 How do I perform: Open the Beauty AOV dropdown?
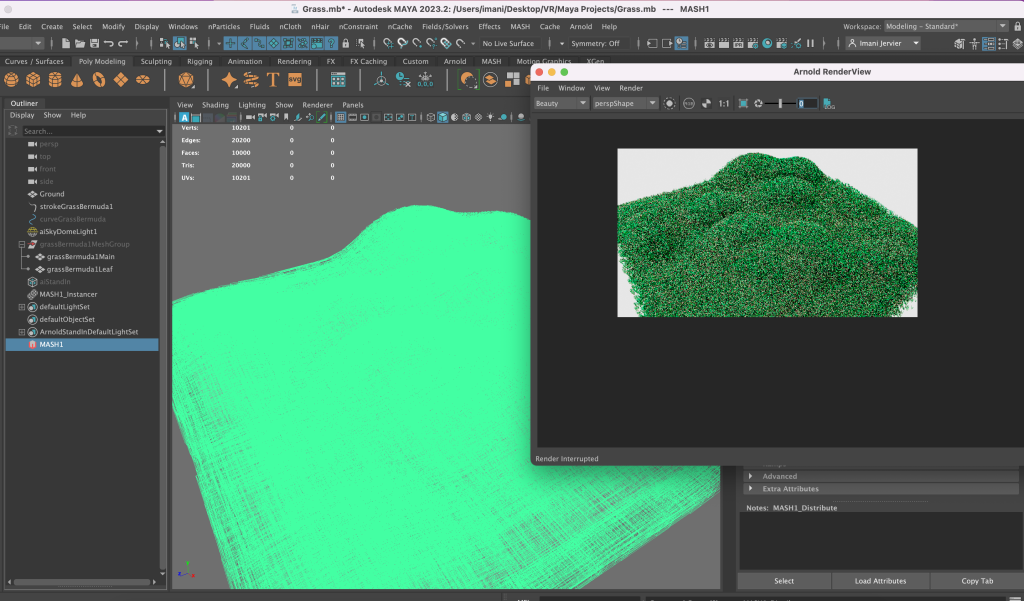point(561,103)
